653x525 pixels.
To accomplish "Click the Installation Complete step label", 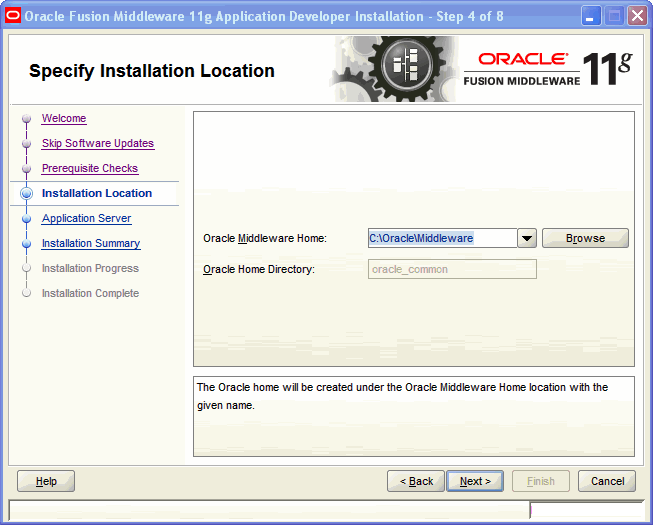I will pos(90,293).
